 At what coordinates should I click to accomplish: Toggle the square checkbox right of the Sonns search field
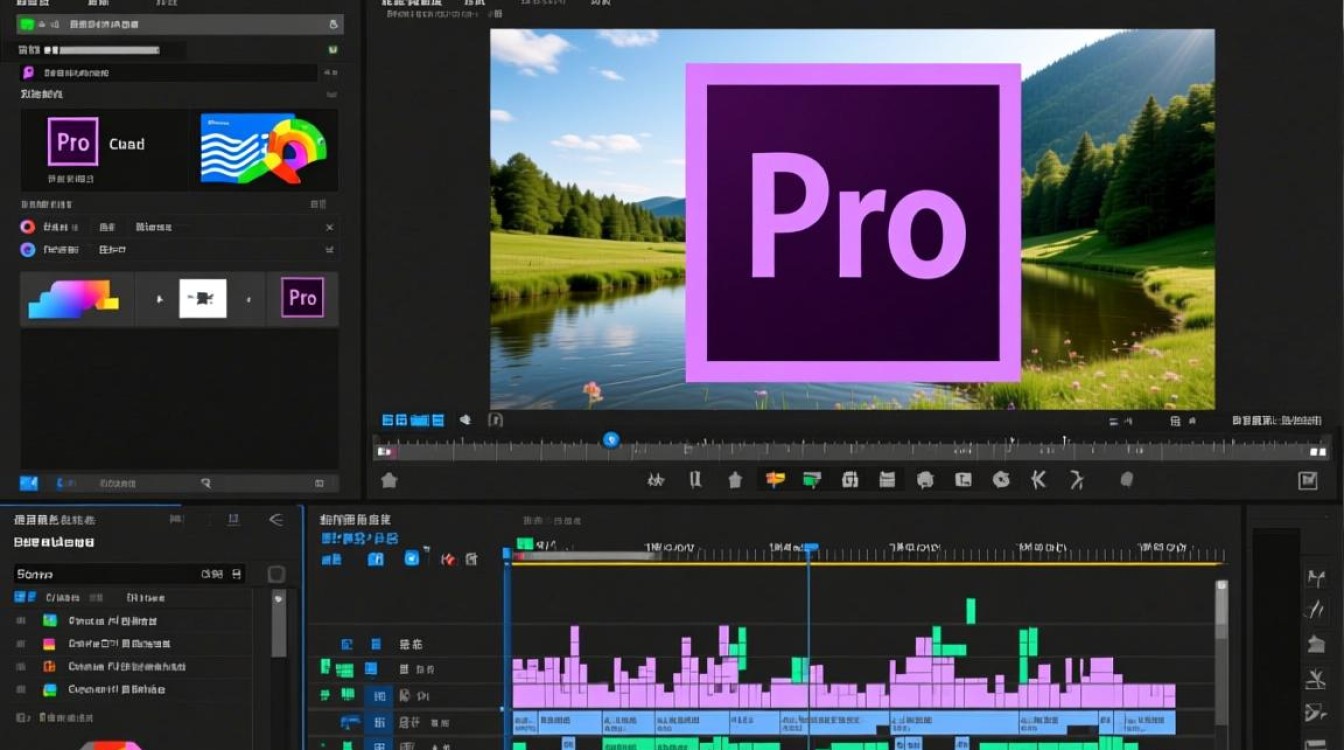click(x=276, y=574)
